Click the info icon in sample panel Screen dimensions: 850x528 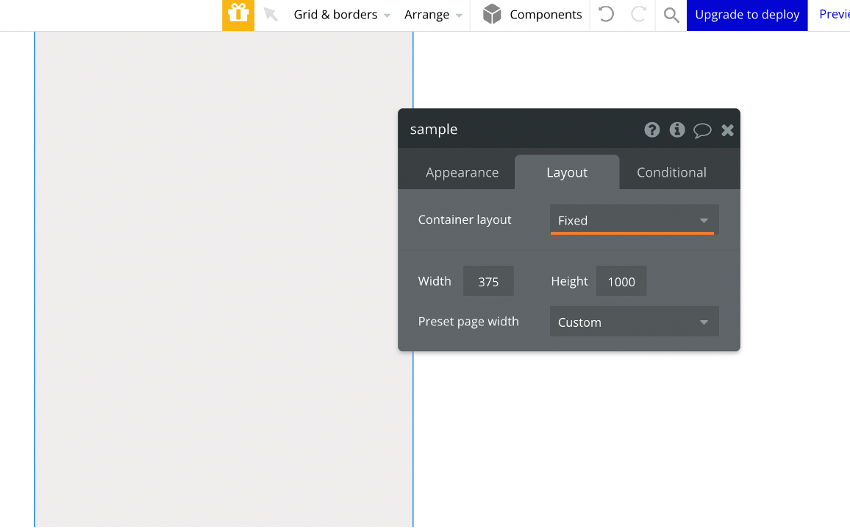click(x=677, y=130)
